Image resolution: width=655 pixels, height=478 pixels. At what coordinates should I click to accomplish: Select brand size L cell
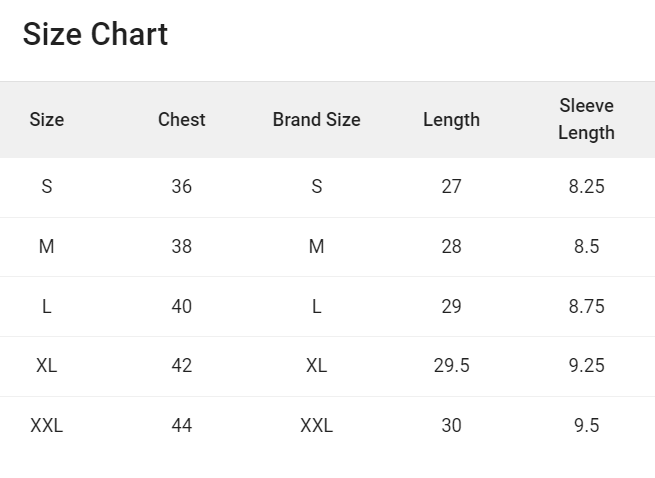pos(317,307)
